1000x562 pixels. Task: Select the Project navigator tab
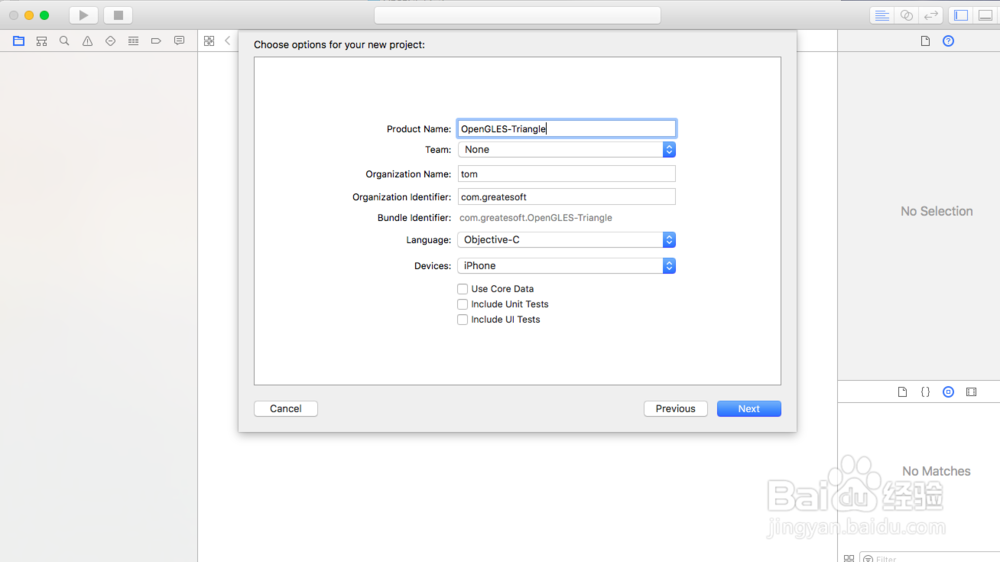18,41
